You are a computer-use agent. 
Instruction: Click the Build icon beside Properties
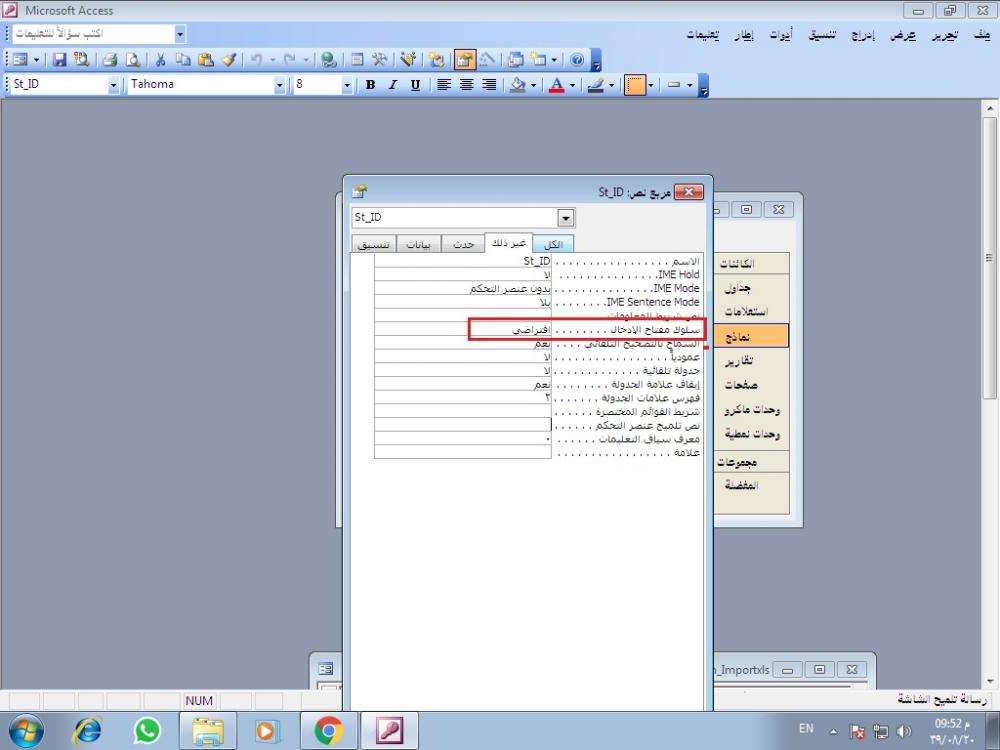(487, 60)
